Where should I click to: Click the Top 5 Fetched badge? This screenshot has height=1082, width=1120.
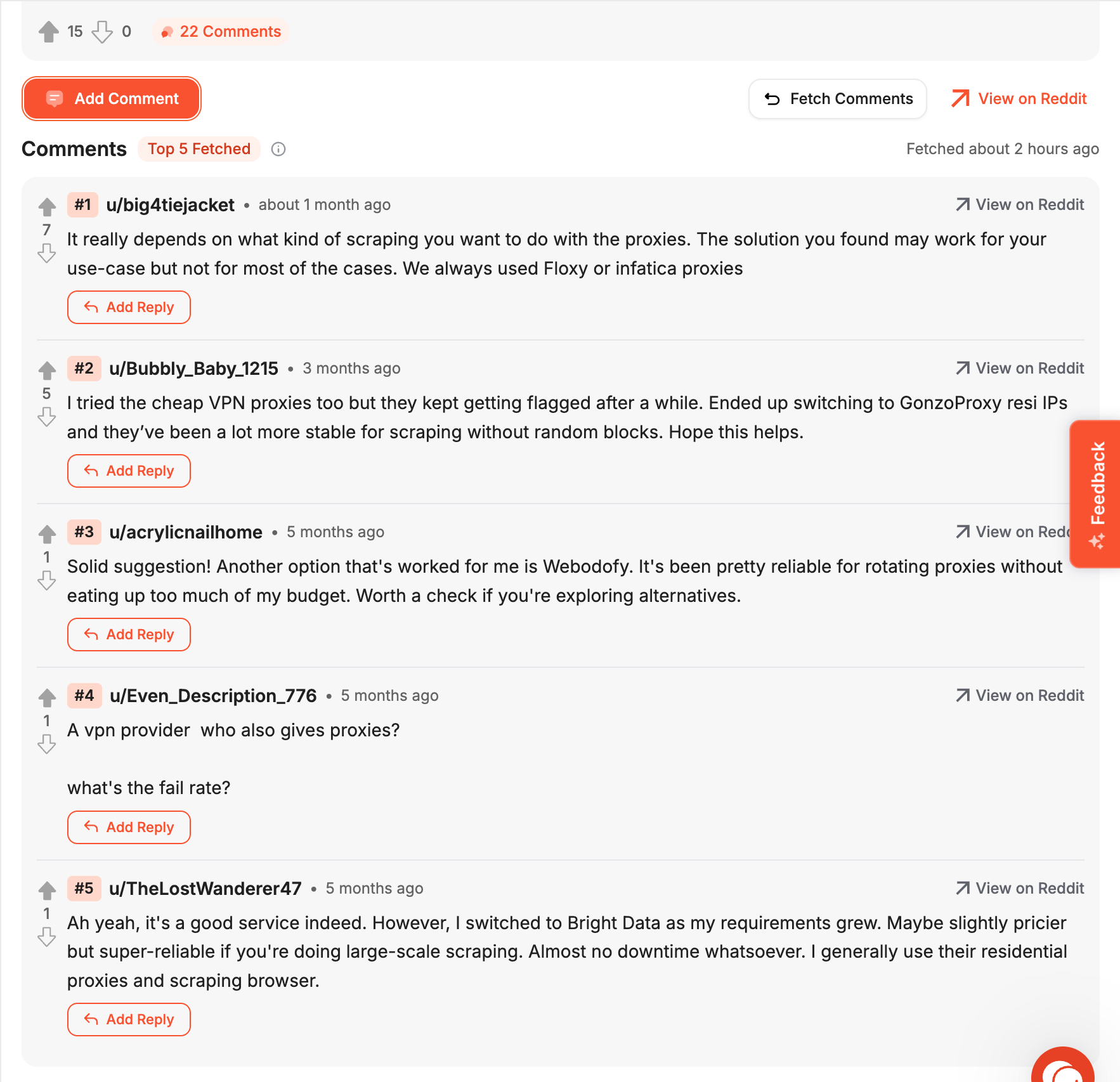pyautogui.click(x=199, y=149)
